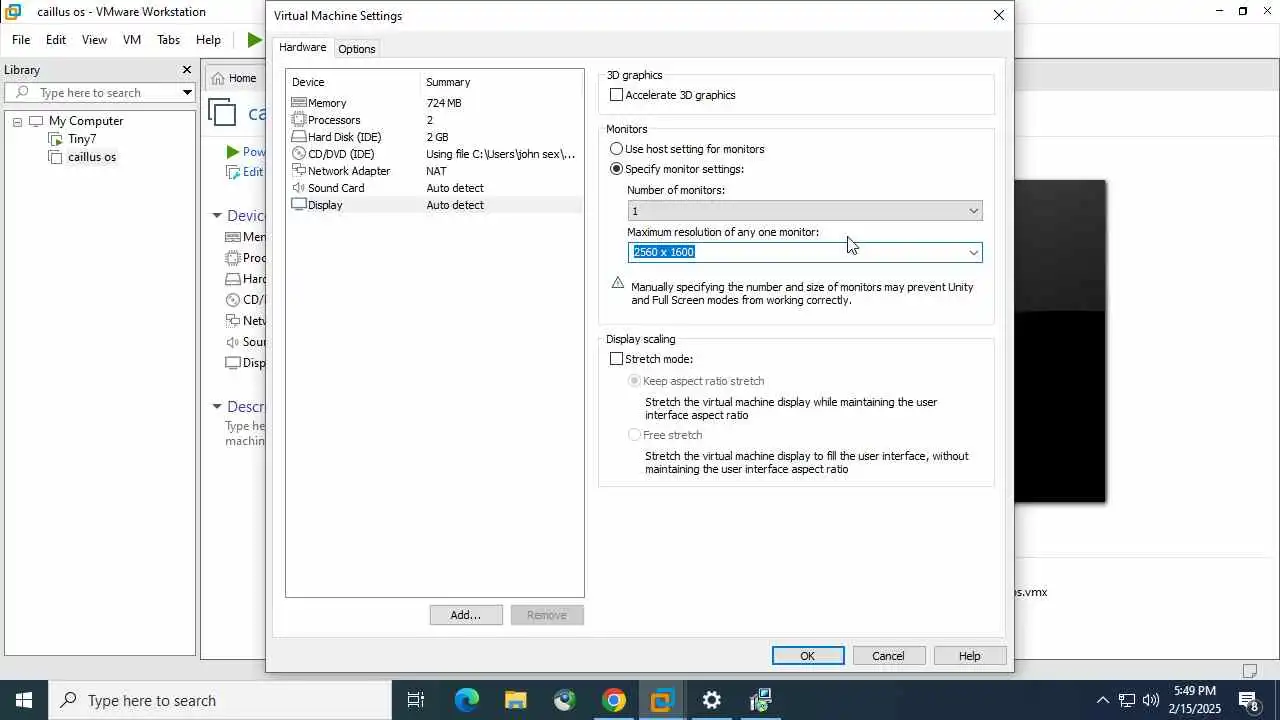The width and height of the screenshot is (1280, 720).
Task: Open the Tabs menu
Action: (x=168, y=40)
